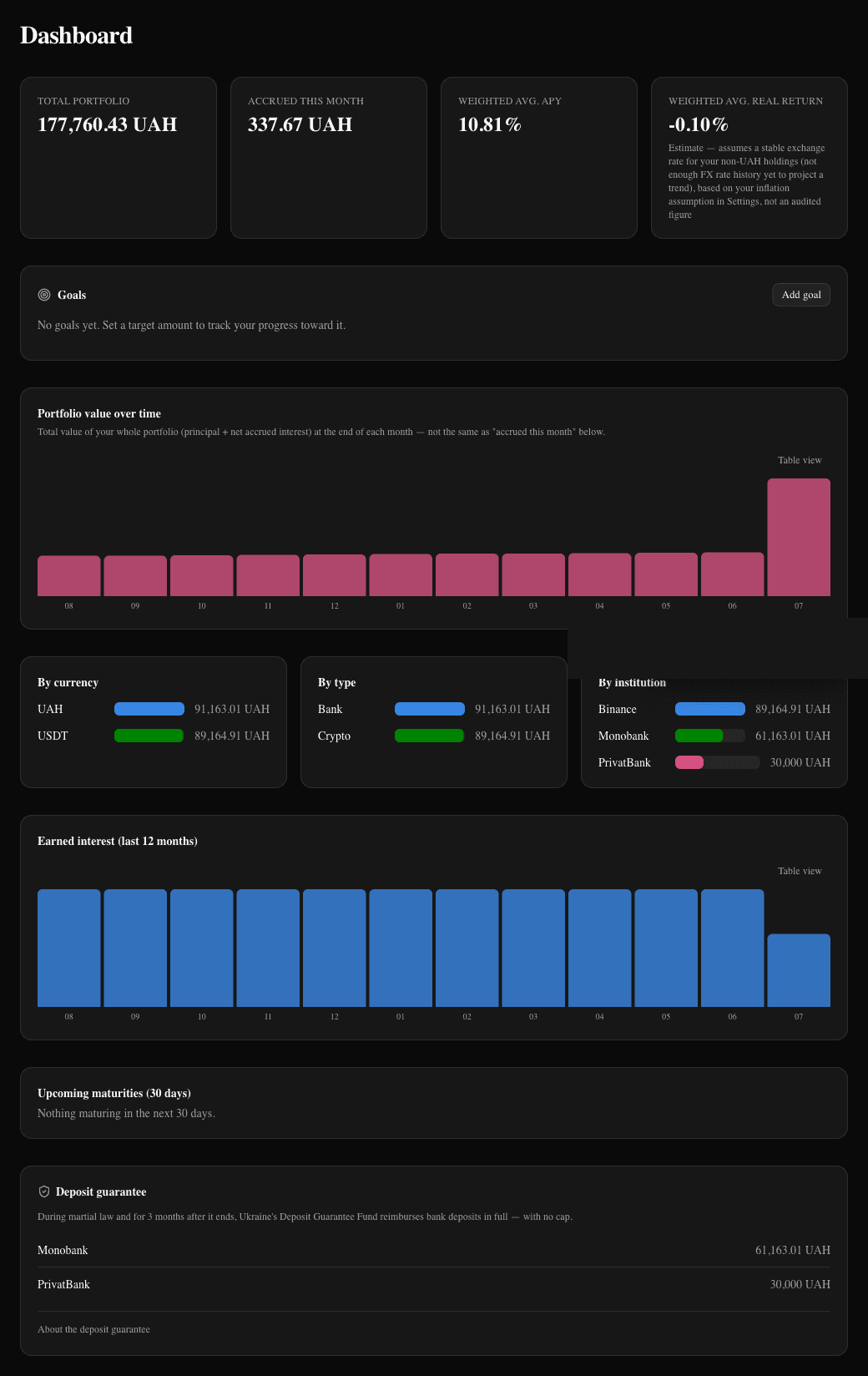Select the PrivatBank row in Deposit guarantee
The image size is (868, 1376).
pos(434,1284)
